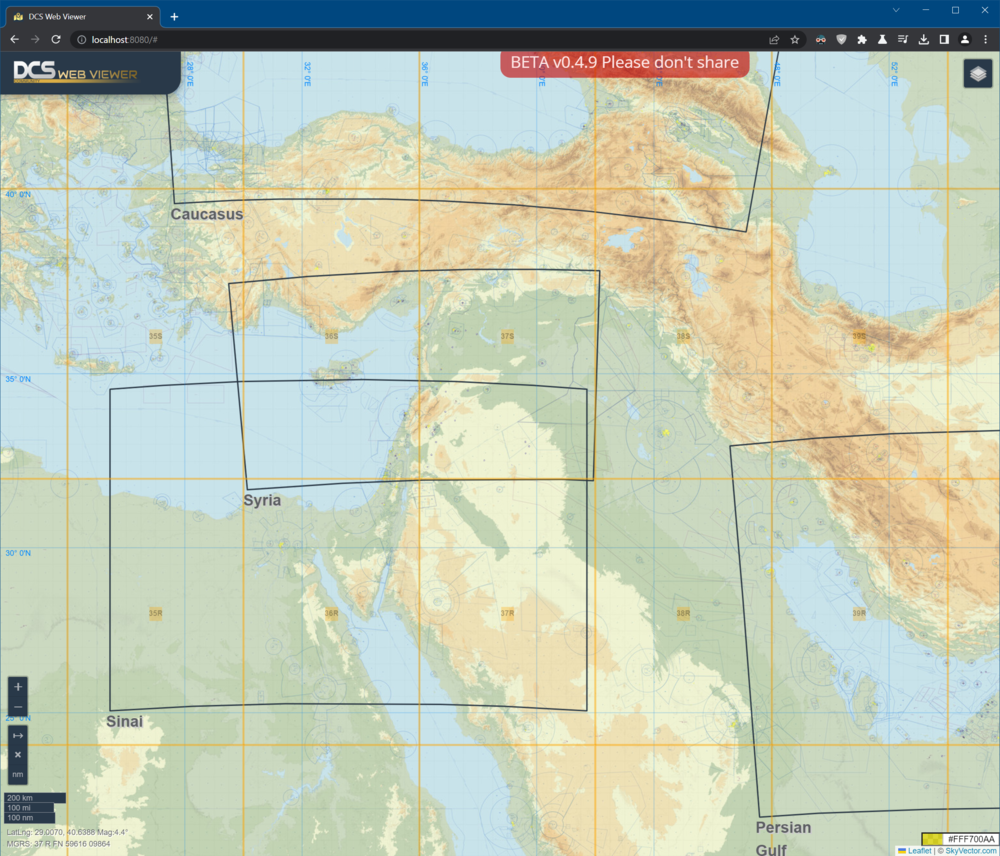Click the 36R grid zone marker
This screenshot has width=1000, height=856.
point(331,614)
